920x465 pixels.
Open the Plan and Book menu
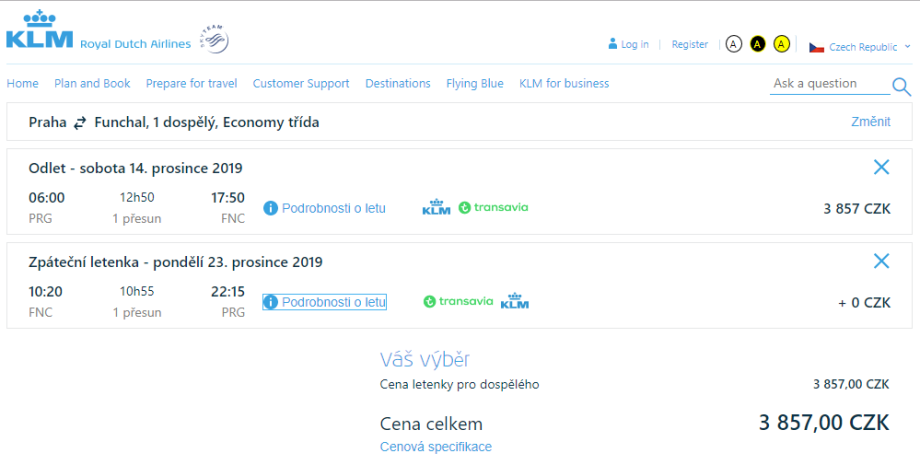point(92,84)
